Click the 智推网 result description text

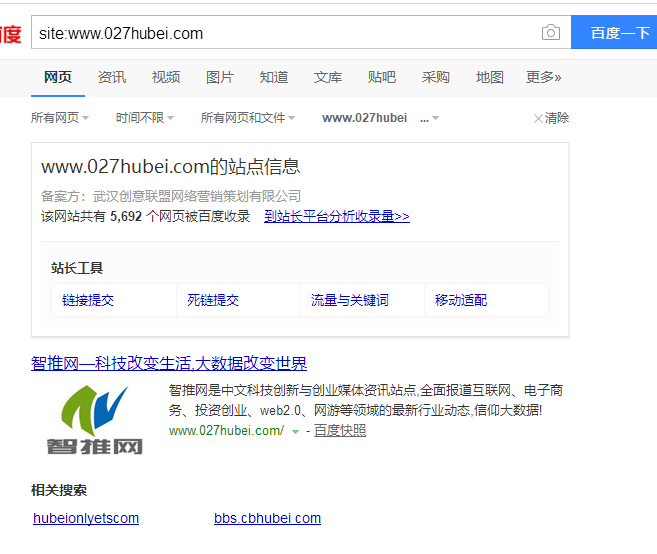tap(366, 400)
